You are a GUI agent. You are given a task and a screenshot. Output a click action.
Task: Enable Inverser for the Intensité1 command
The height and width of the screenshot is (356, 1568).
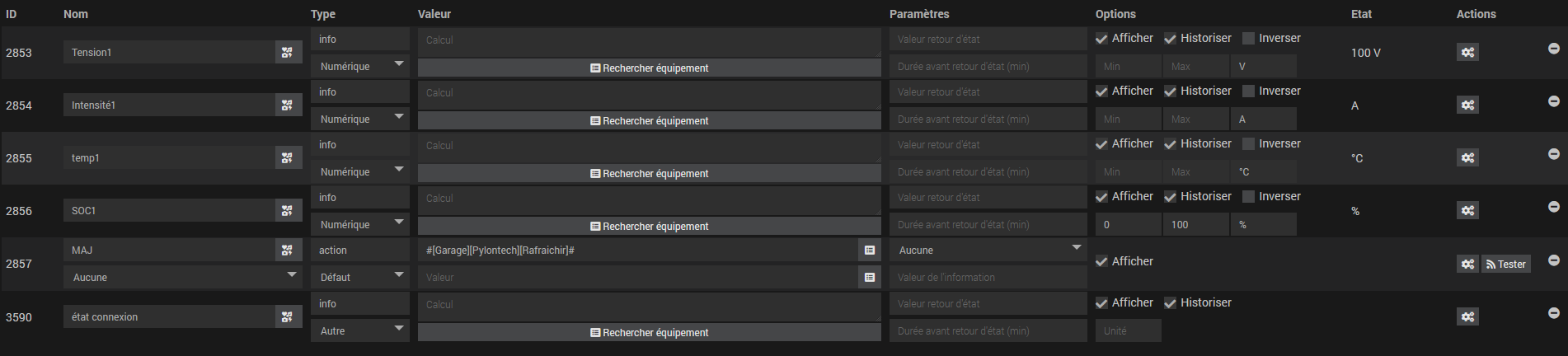(1248, 91)
